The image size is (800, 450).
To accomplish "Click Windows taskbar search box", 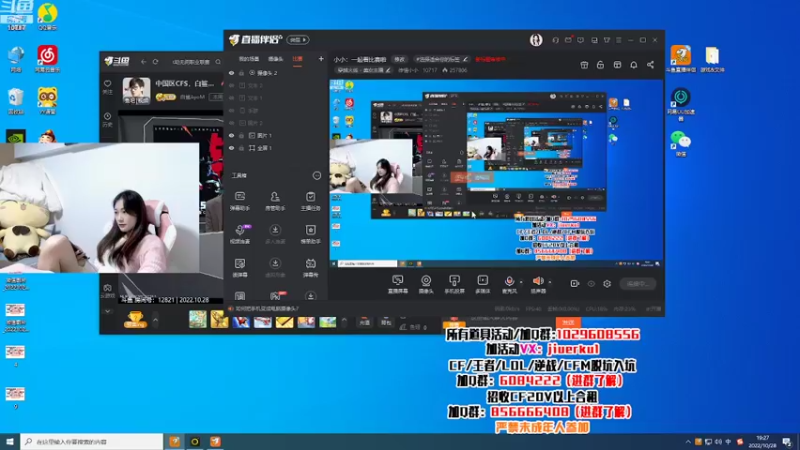I will (x=92, y=441).
